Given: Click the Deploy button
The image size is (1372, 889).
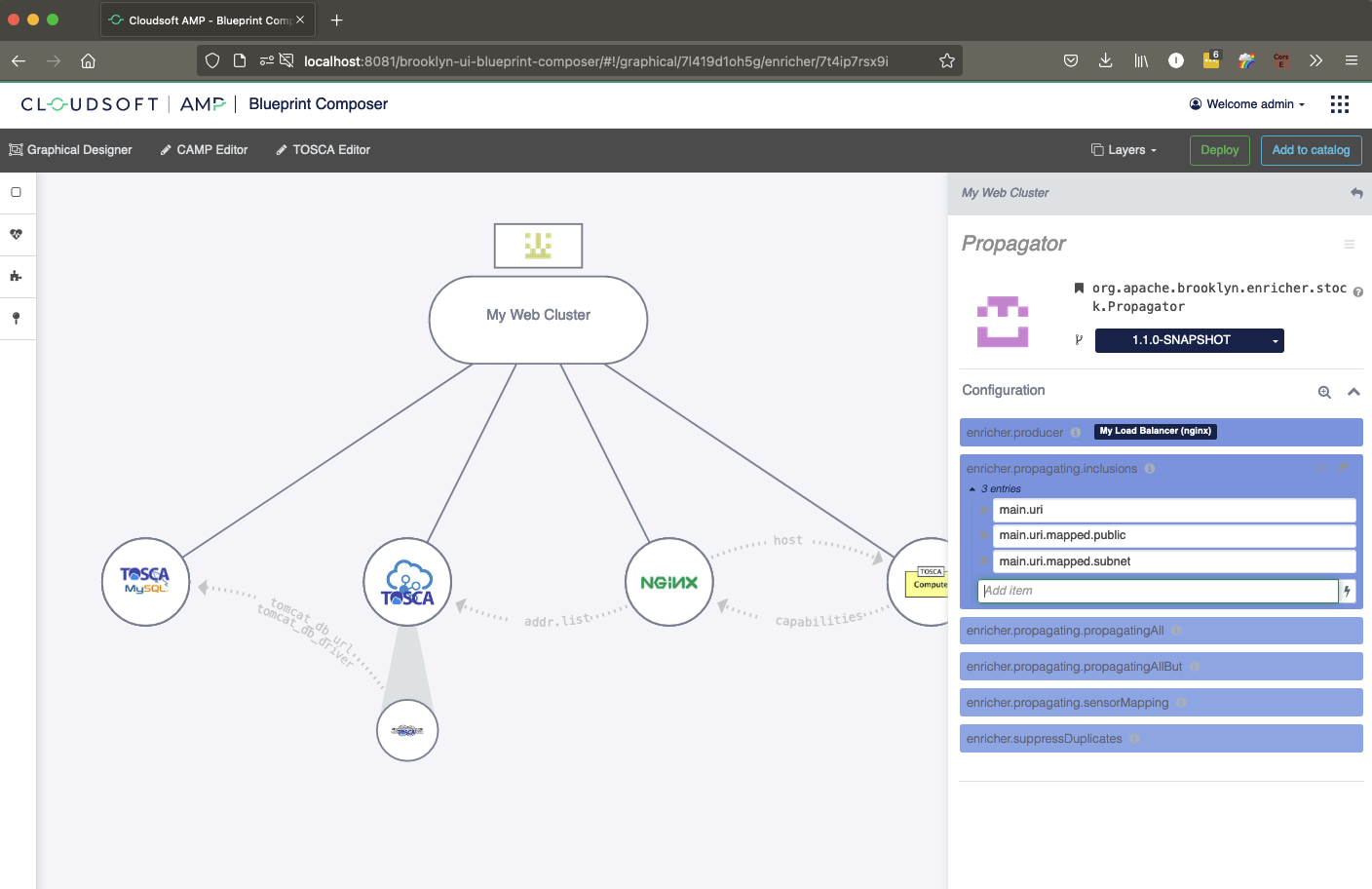Looking at the screenshot, I should tap(1220, 150).
